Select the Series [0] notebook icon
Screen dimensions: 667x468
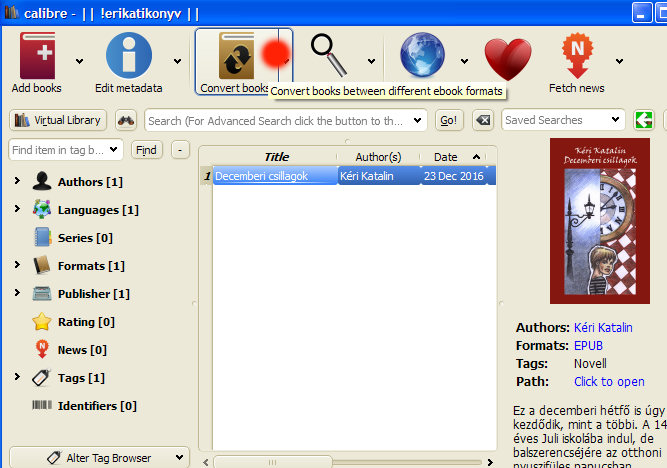42,237
